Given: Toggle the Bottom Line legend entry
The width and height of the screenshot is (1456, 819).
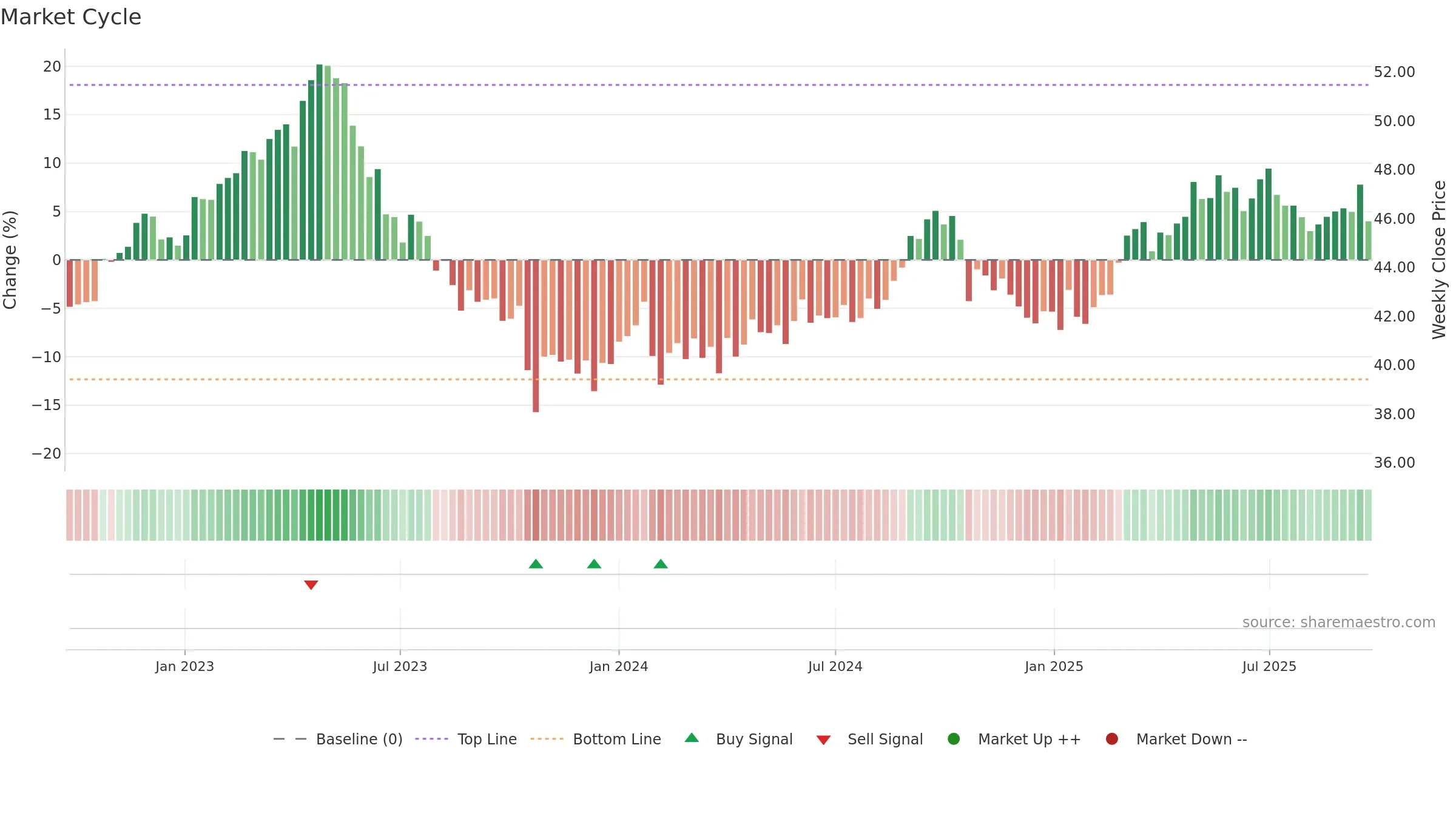Looking at the screenshot, I should [x=595, y=739].
